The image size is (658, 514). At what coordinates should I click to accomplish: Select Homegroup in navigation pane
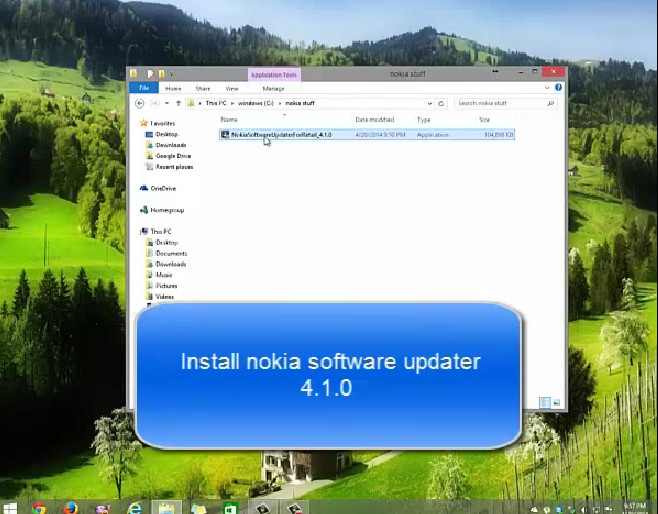click(162, 210)
